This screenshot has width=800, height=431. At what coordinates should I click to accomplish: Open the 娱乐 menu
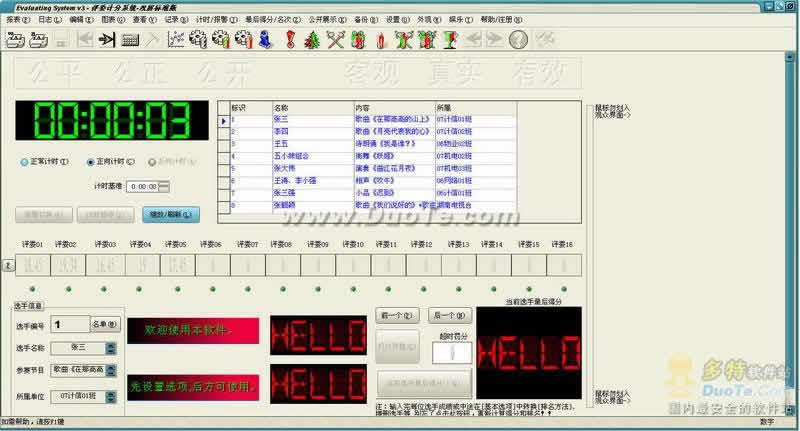point(461,19)
